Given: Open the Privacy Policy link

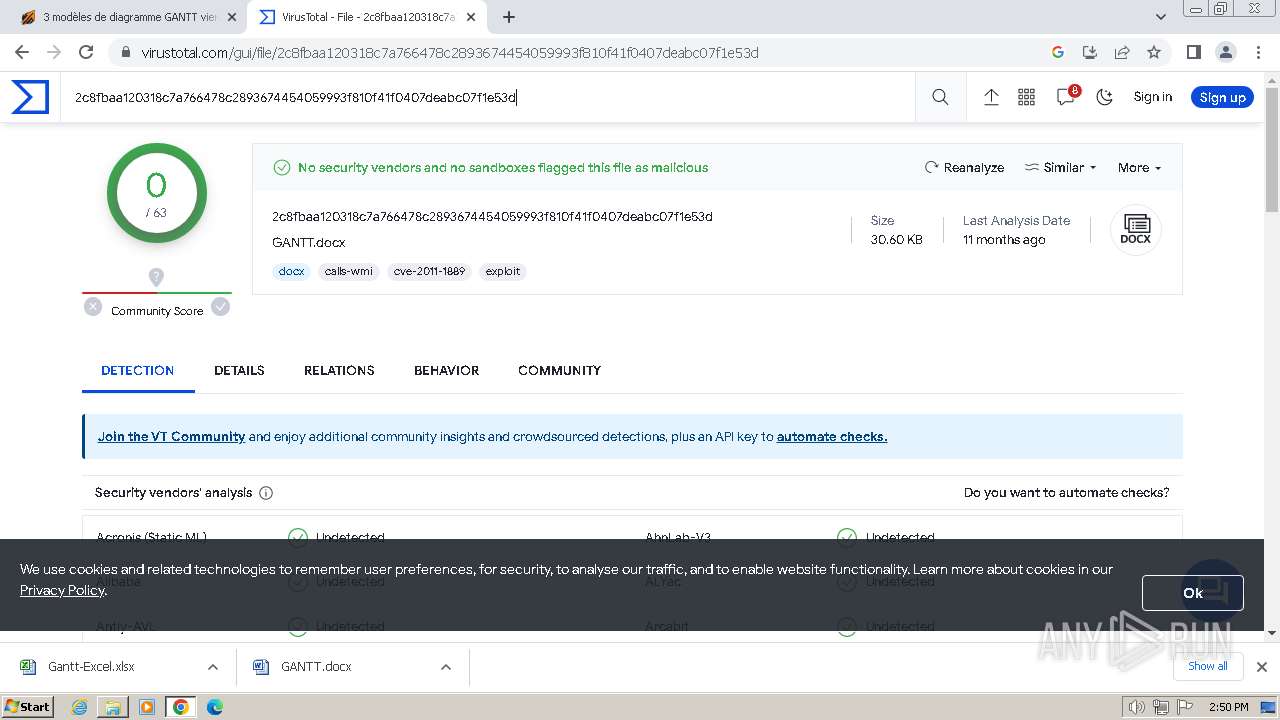Looking at the screenshot, I should (62, 590).
